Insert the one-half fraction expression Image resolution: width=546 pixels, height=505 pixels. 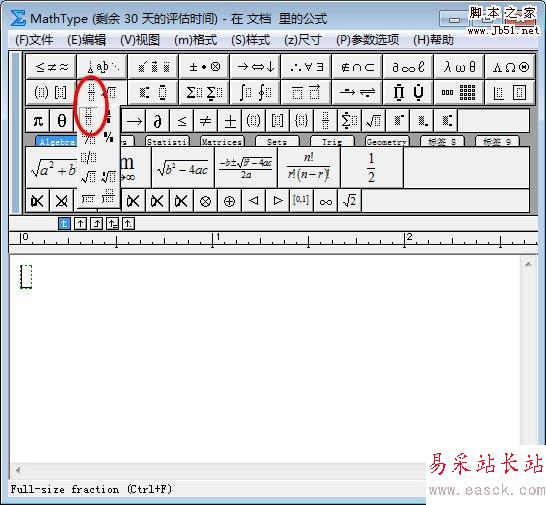(372, 168)
